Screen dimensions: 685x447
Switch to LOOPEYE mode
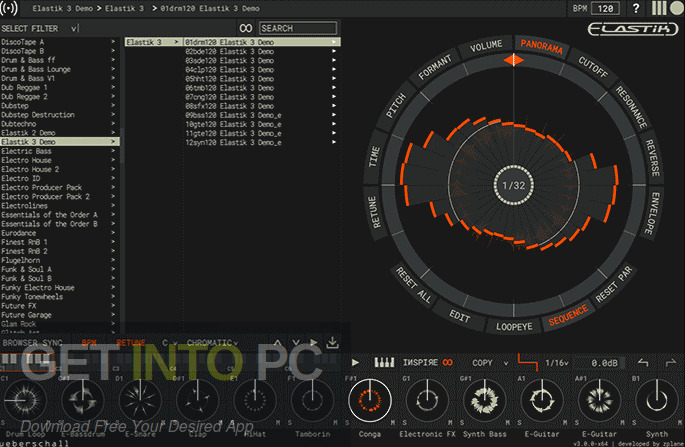[514, 327]
